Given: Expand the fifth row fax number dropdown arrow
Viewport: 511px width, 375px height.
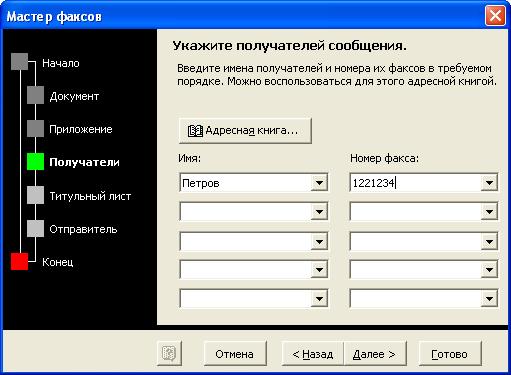Looking at the screenshot, I should pos(489,298).
